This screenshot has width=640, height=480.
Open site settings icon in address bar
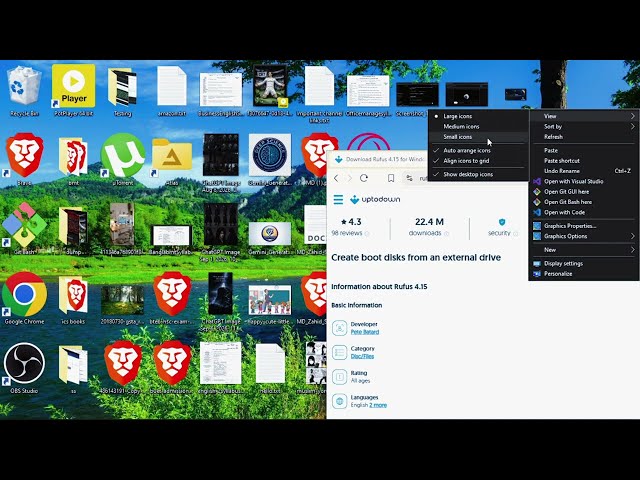pyautogui.click(x=409, y=178)
